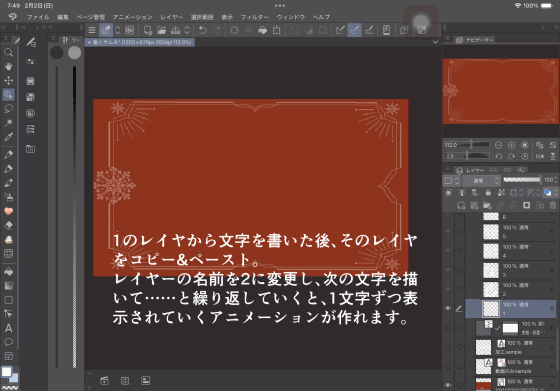
Task: Open the アニメーション menu
Action: click(132, 17)
